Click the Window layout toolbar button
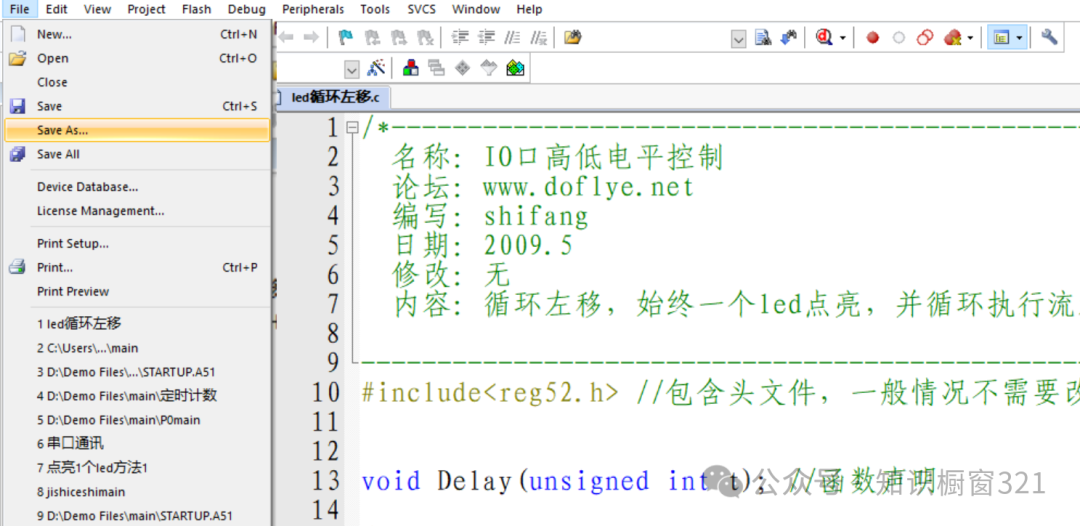The width and height of the screenshot is (1080, 526). point(1001,38)
